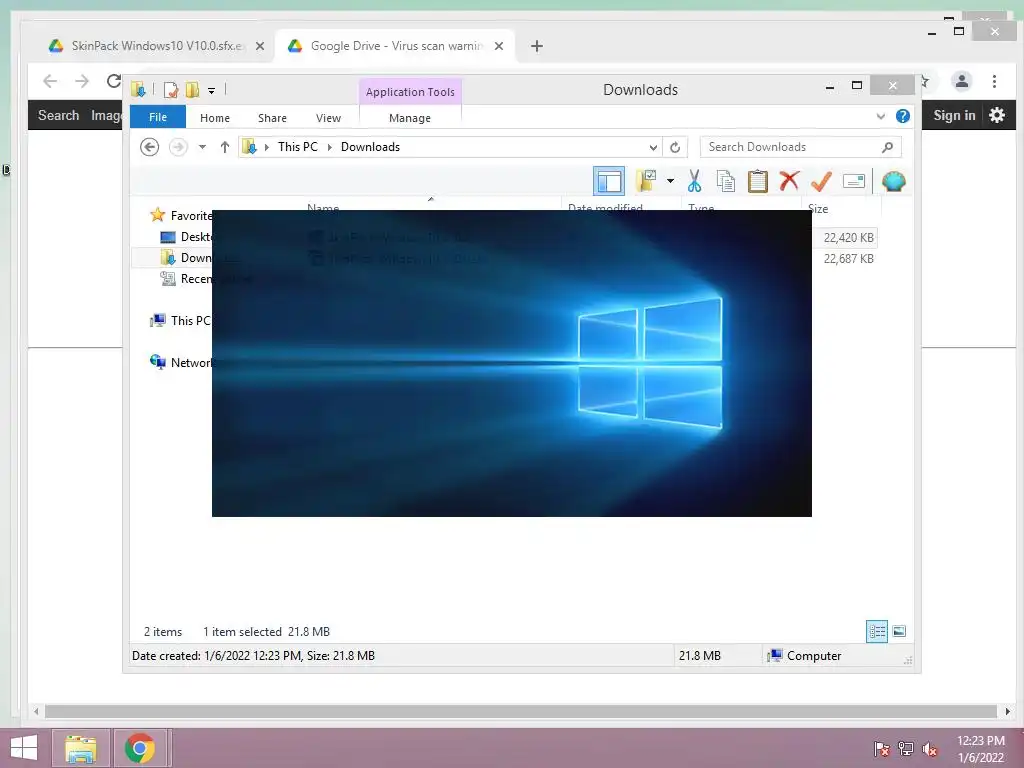Click the Chrome horizontal scrollbar
Screen dimensions: 1024x768
click(520, 711)
